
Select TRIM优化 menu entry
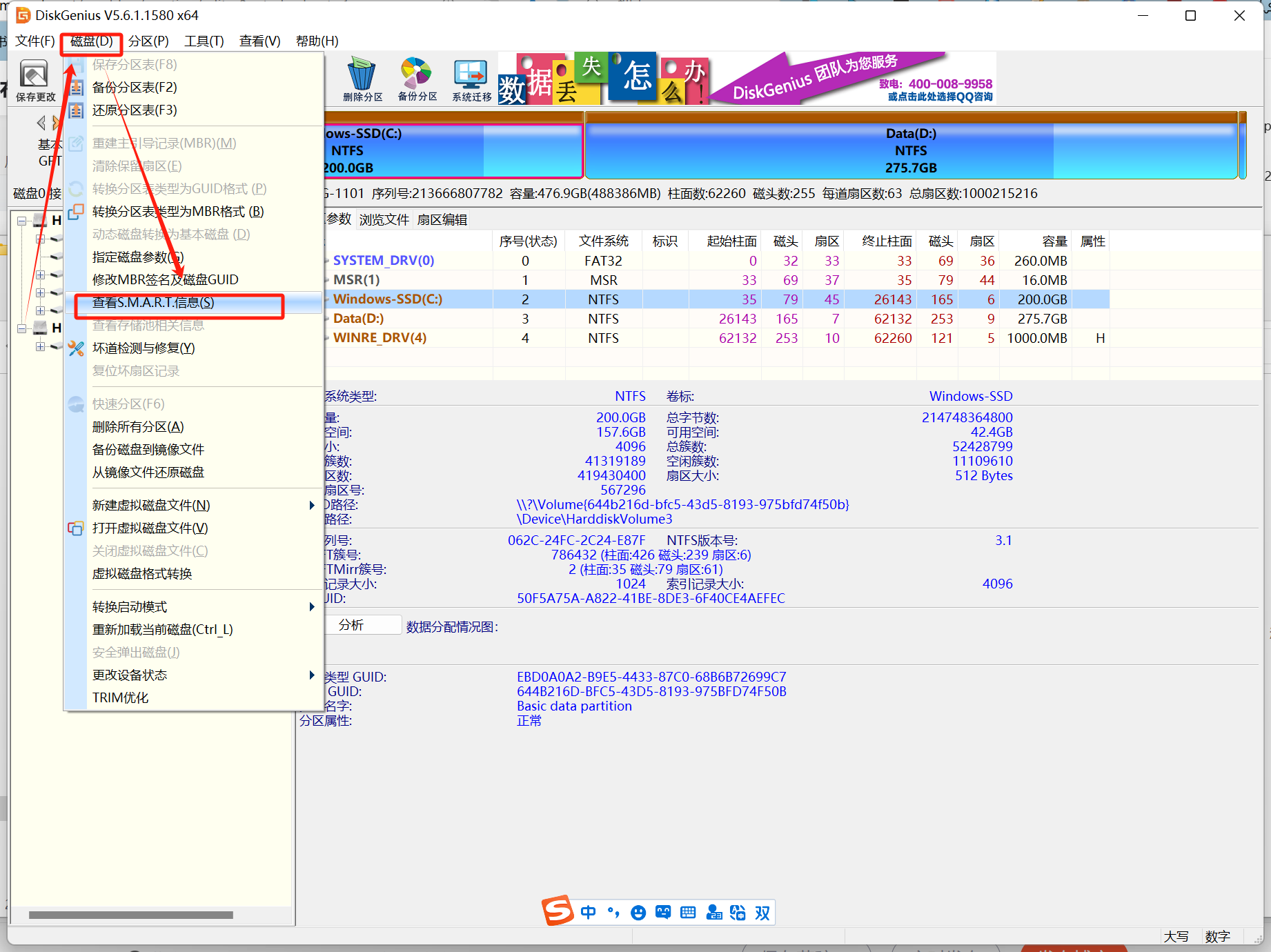pos(193,698)
